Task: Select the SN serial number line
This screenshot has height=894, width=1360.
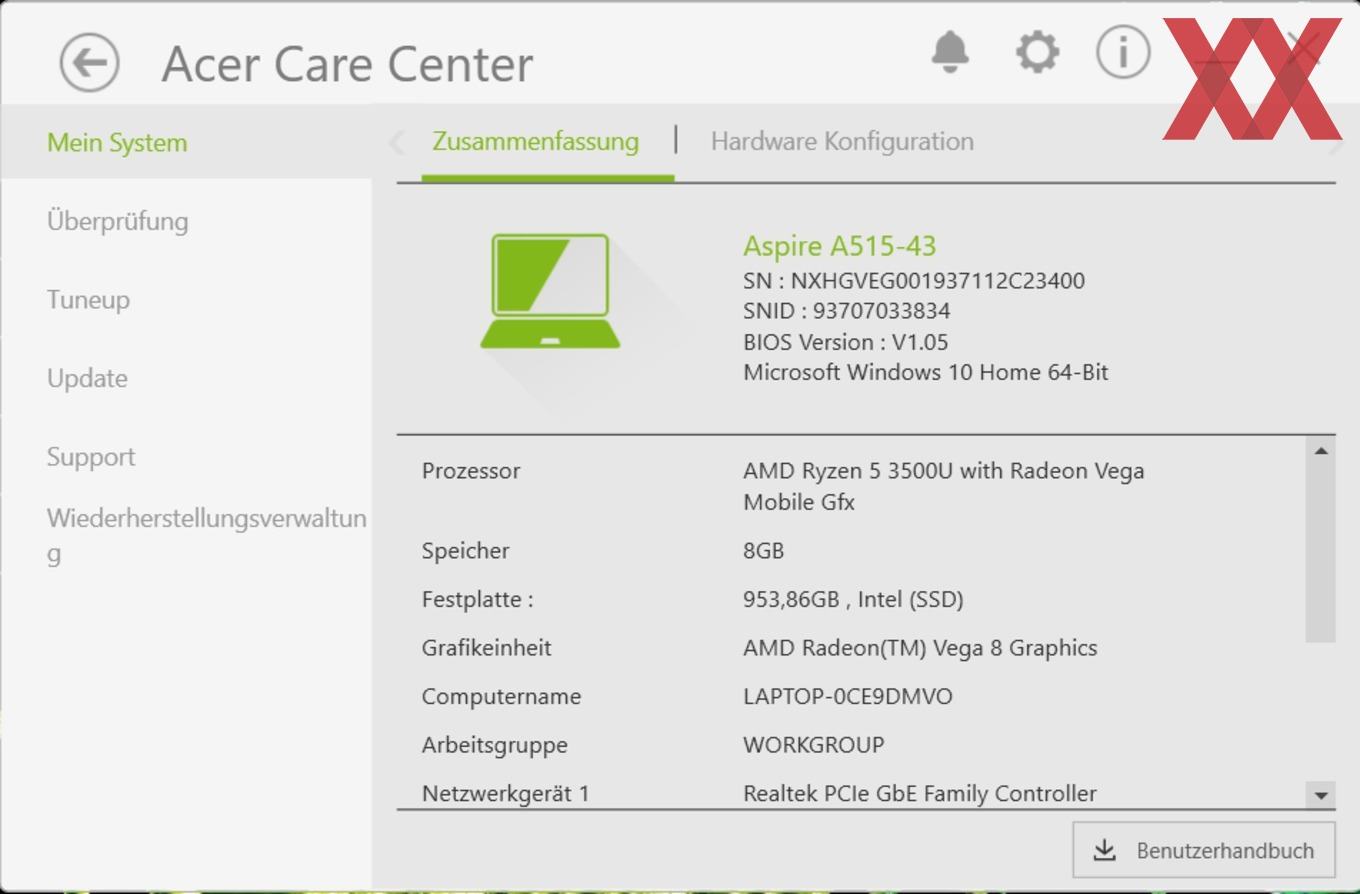Action: pyautogui.click(x=914, y=281)
